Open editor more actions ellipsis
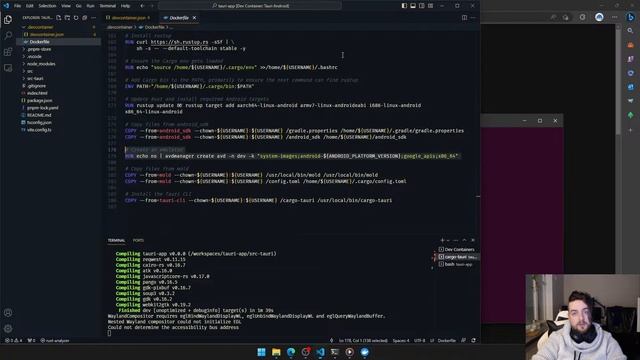 coord(473,18)
